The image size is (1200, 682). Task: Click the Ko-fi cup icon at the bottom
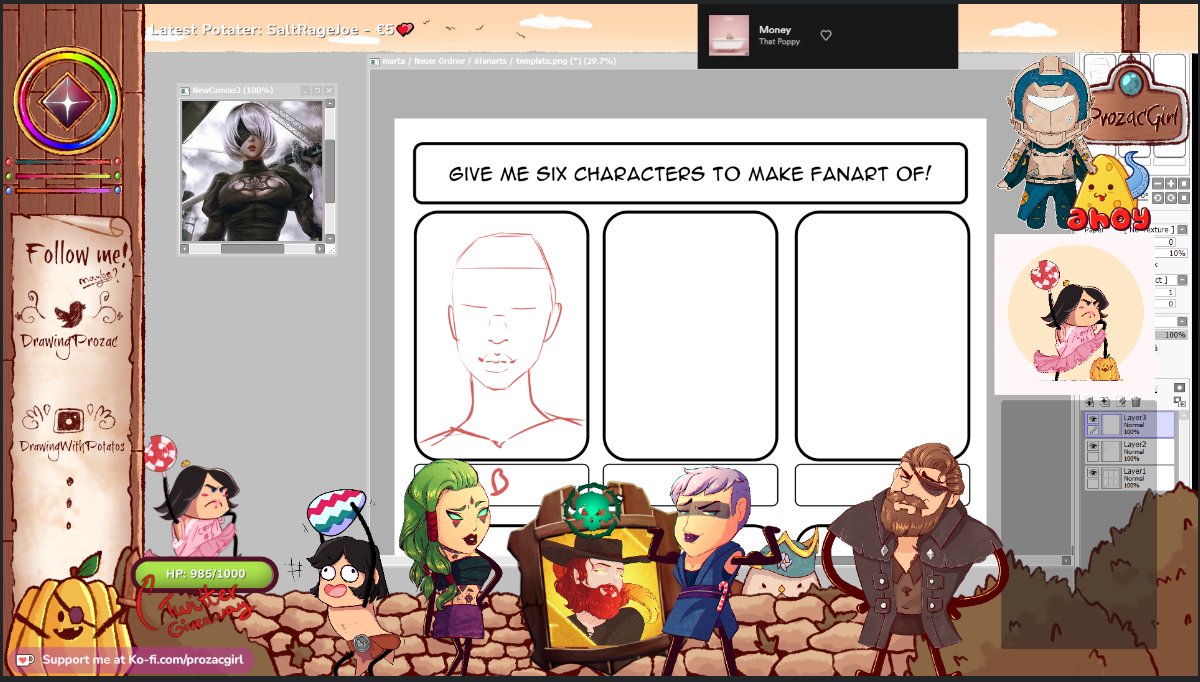click(25, 660)
